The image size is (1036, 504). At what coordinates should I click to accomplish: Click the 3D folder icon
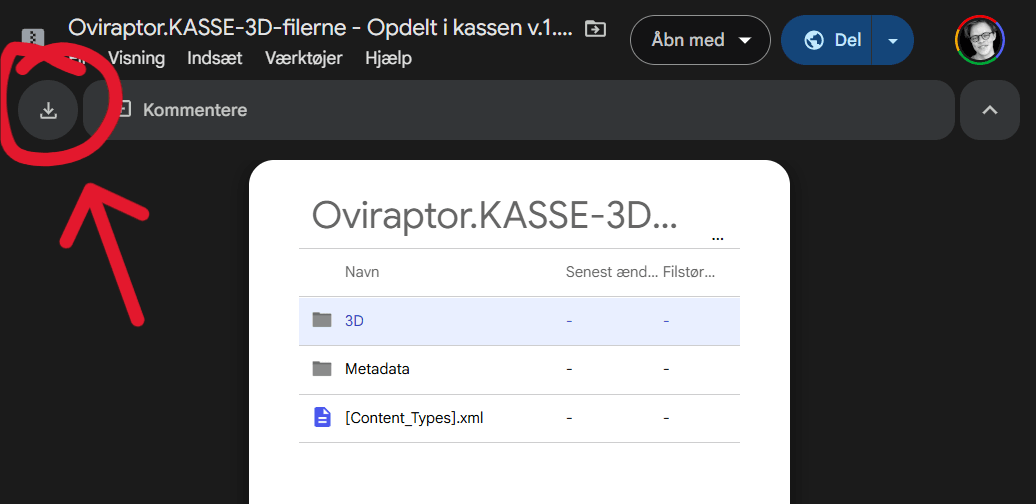[322, 320]
